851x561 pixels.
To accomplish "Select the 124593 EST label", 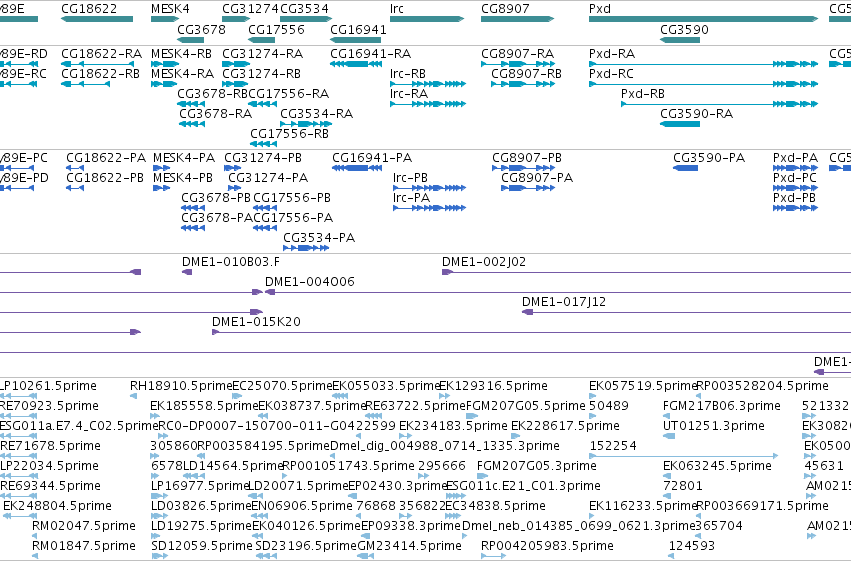I will click(x=691, y=546).
